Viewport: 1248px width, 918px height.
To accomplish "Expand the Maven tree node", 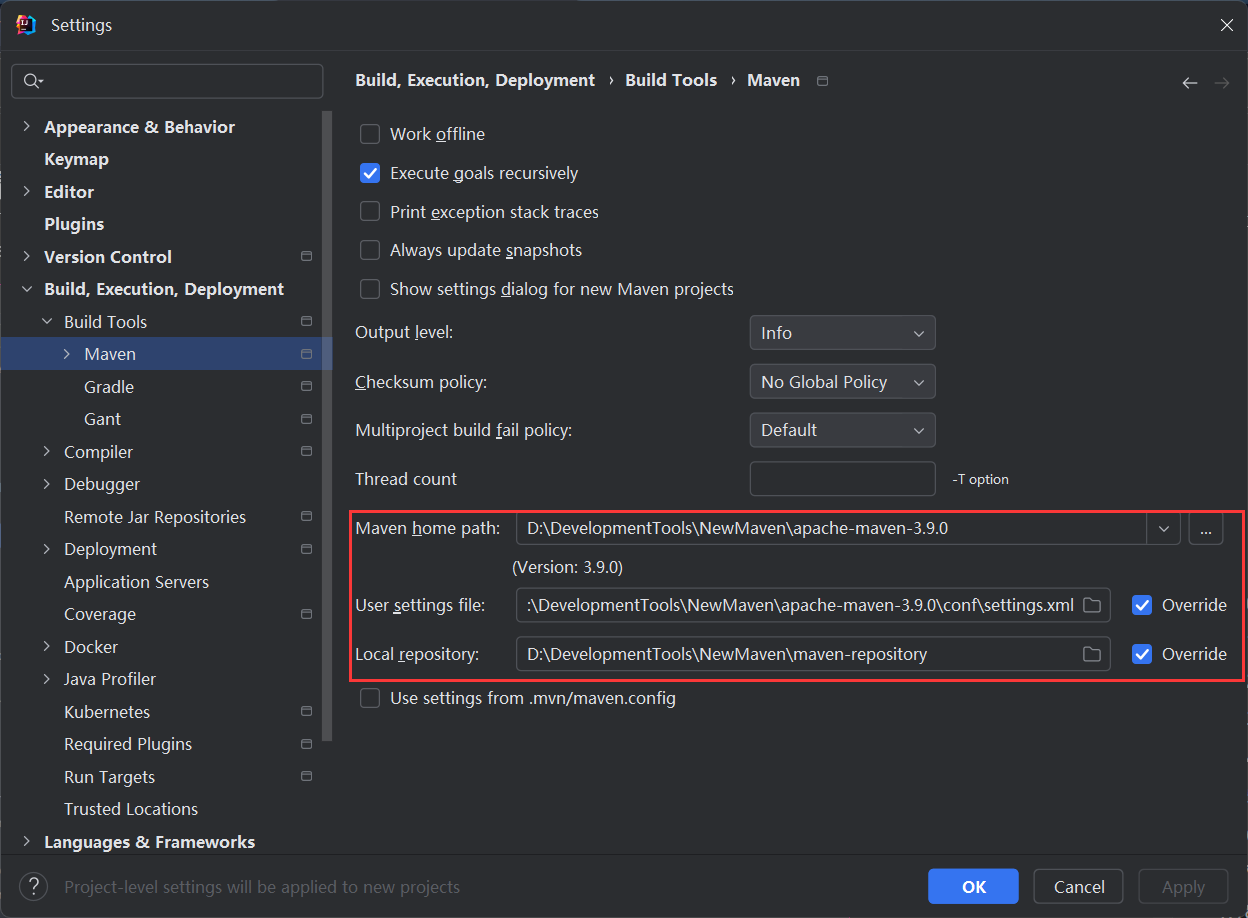I will 67,354.
